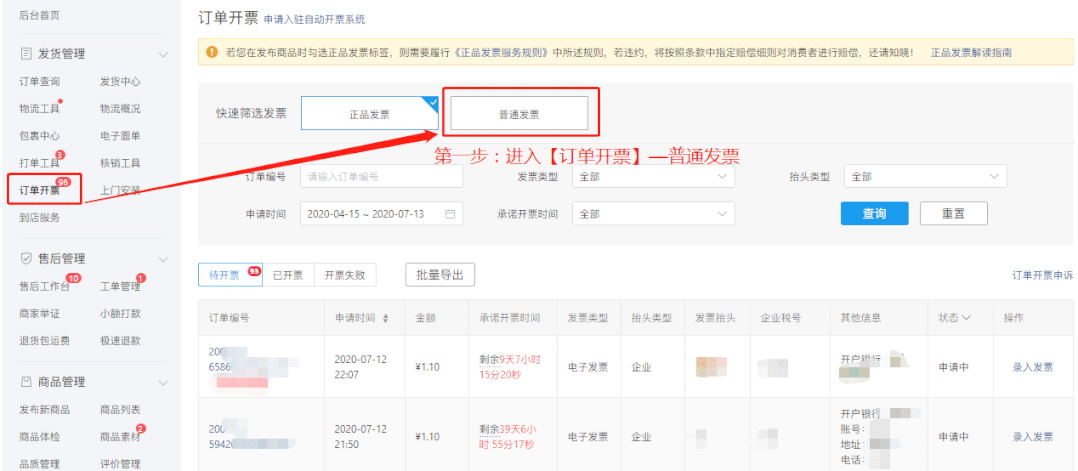Screen dimensions: 1078x471
Task: Click 录入发票 for the 21:50 order
Action: tap(1032, 437)
